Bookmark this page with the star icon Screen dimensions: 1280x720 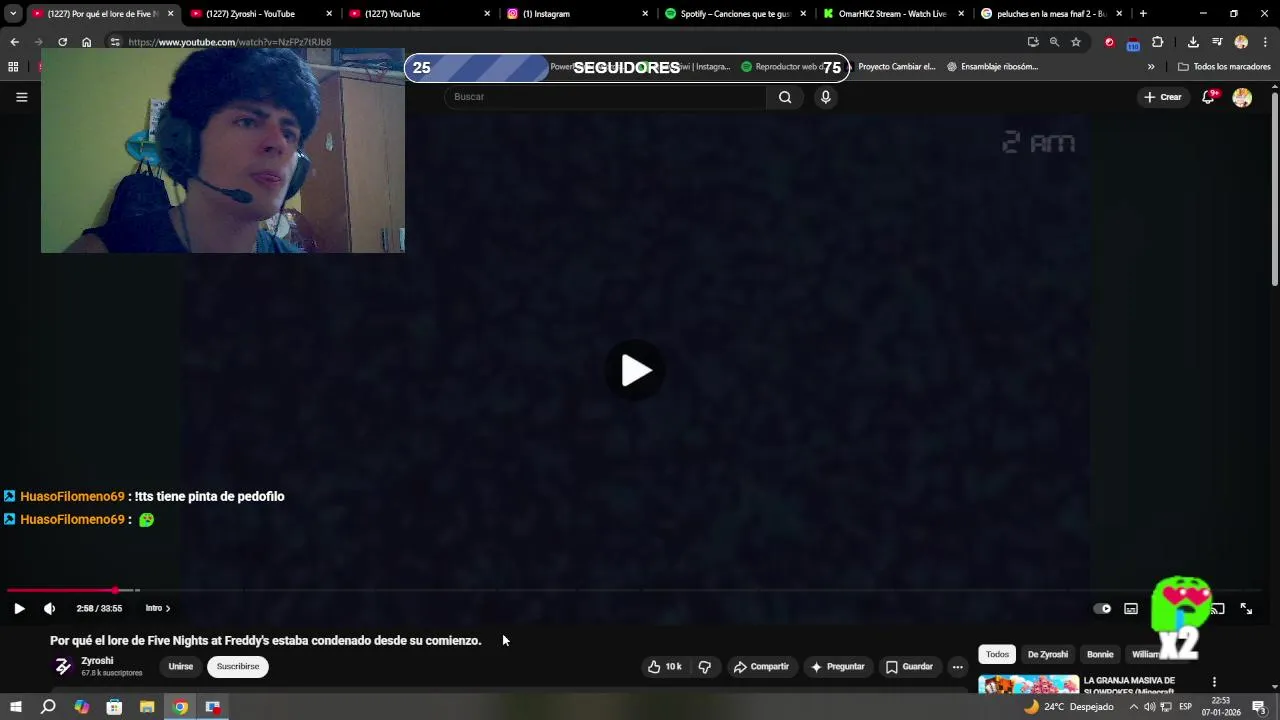(1076, 42)
